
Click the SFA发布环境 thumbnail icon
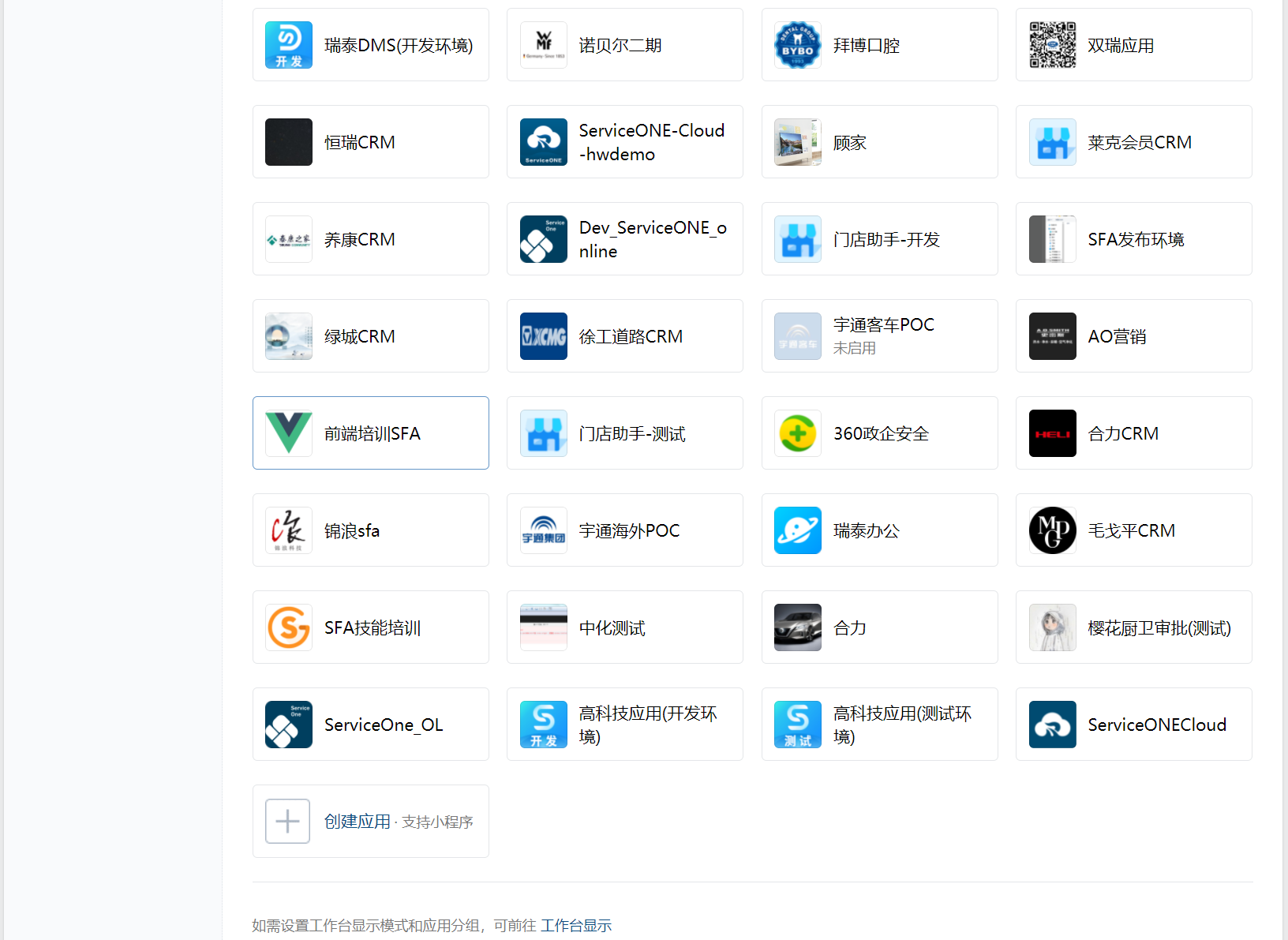point(1053,239)
